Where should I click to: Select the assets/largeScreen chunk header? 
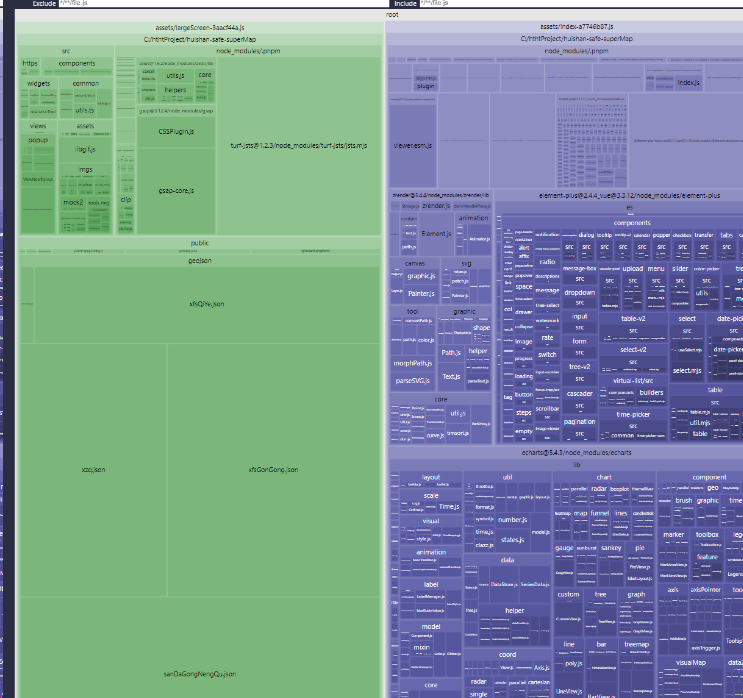coord(198,28)
